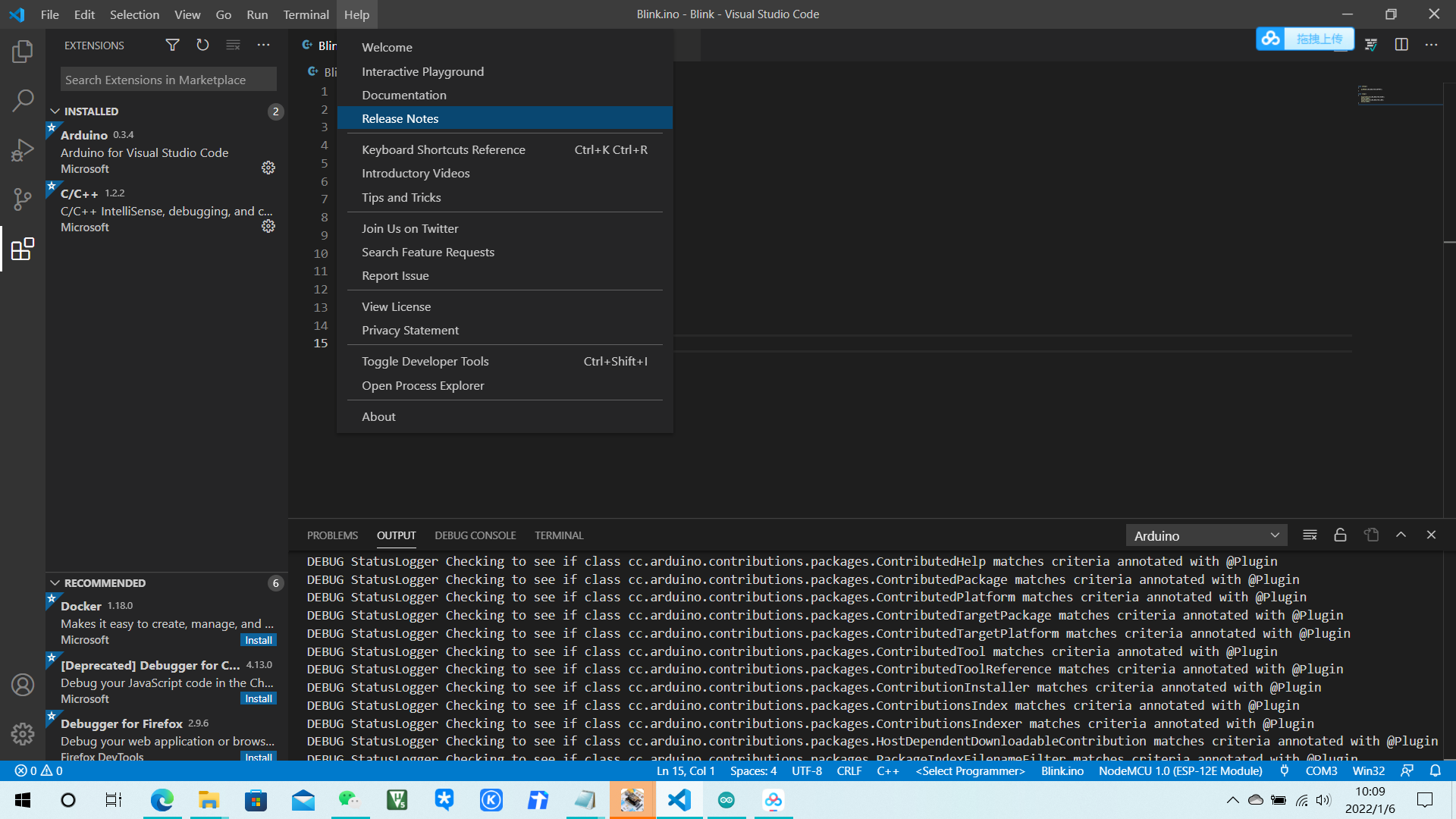
Task: Maximize the panel with the chevron-up icon
Action: coord(1401,535)
